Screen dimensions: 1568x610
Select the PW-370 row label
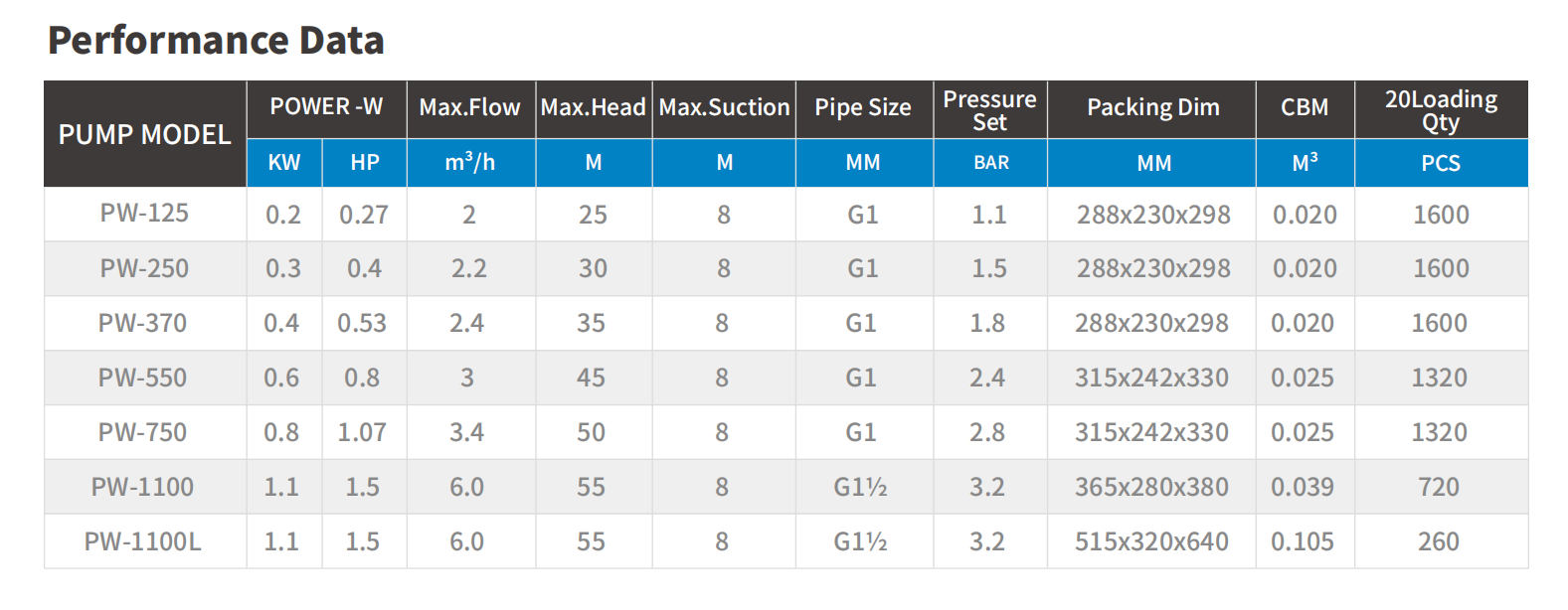pyautogui.click(x=142, y=323)
